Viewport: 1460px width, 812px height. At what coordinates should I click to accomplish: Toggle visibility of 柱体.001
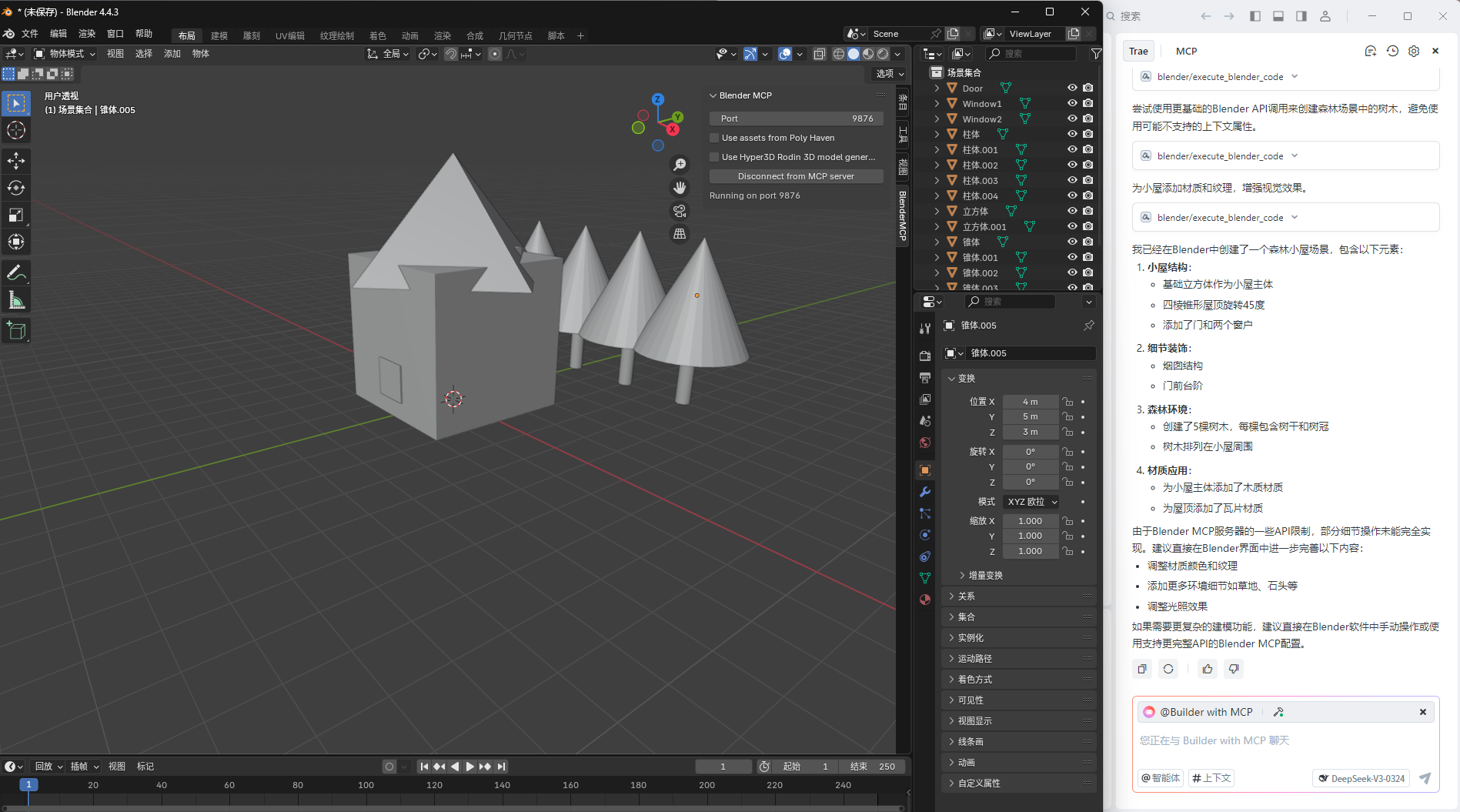click(x=1072, y=149)
